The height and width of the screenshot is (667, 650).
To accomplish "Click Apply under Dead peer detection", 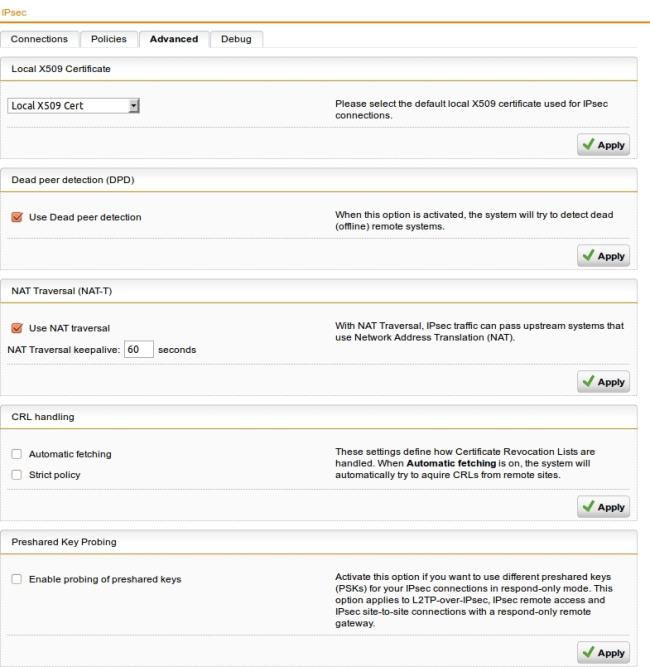I will coord(603,256).
